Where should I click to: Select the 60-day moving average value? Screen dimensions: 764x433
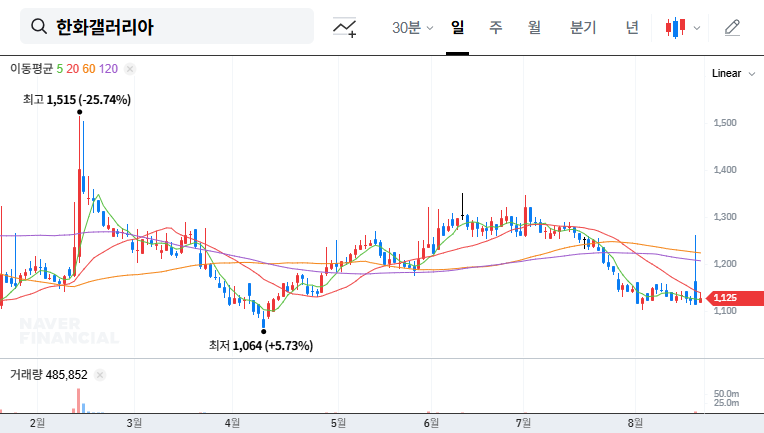click(x=89, y=69)
